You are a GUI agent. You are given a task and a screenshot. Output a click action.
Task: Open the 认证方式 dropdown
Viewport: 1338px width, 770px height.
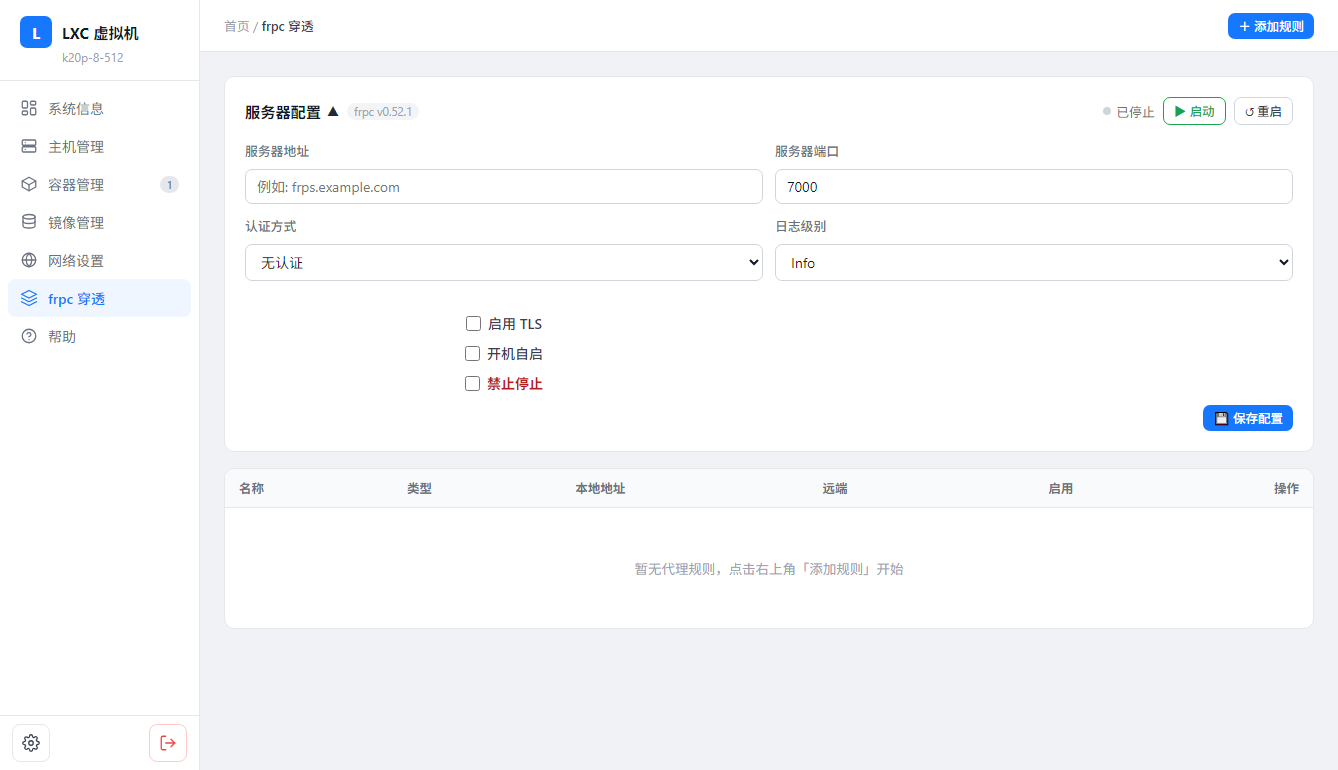coord(504,262)
